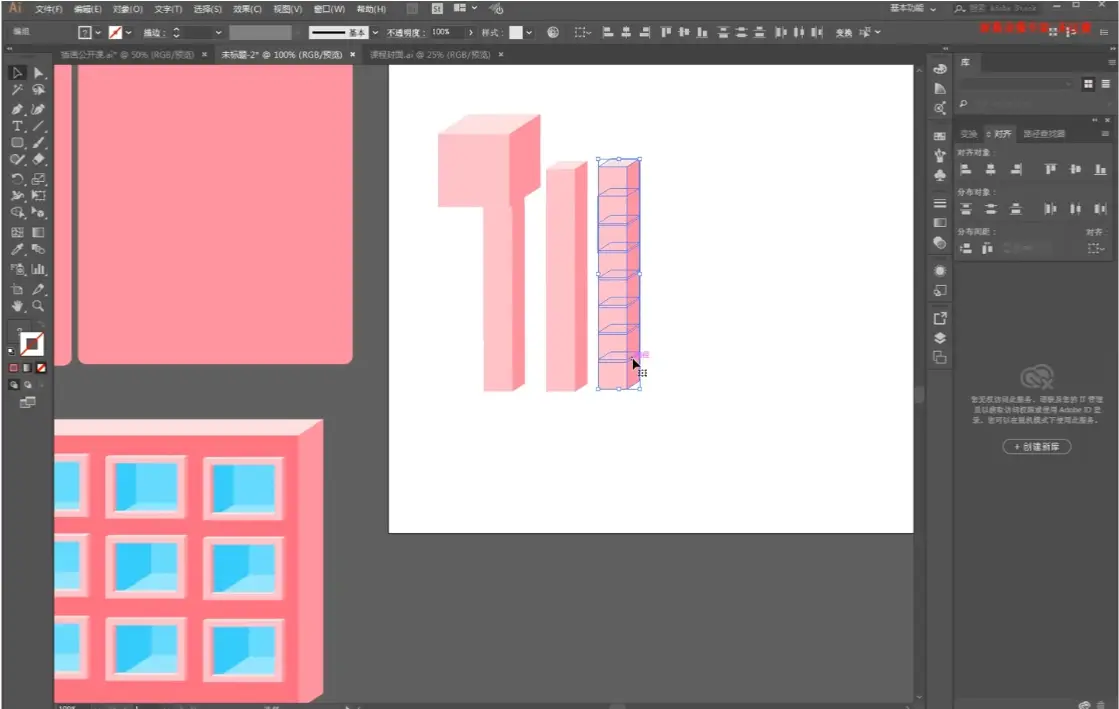This screenshot has height=709, width=1119.
Task: Switch to the 变换 panel tab
Action: click(967, 133)
